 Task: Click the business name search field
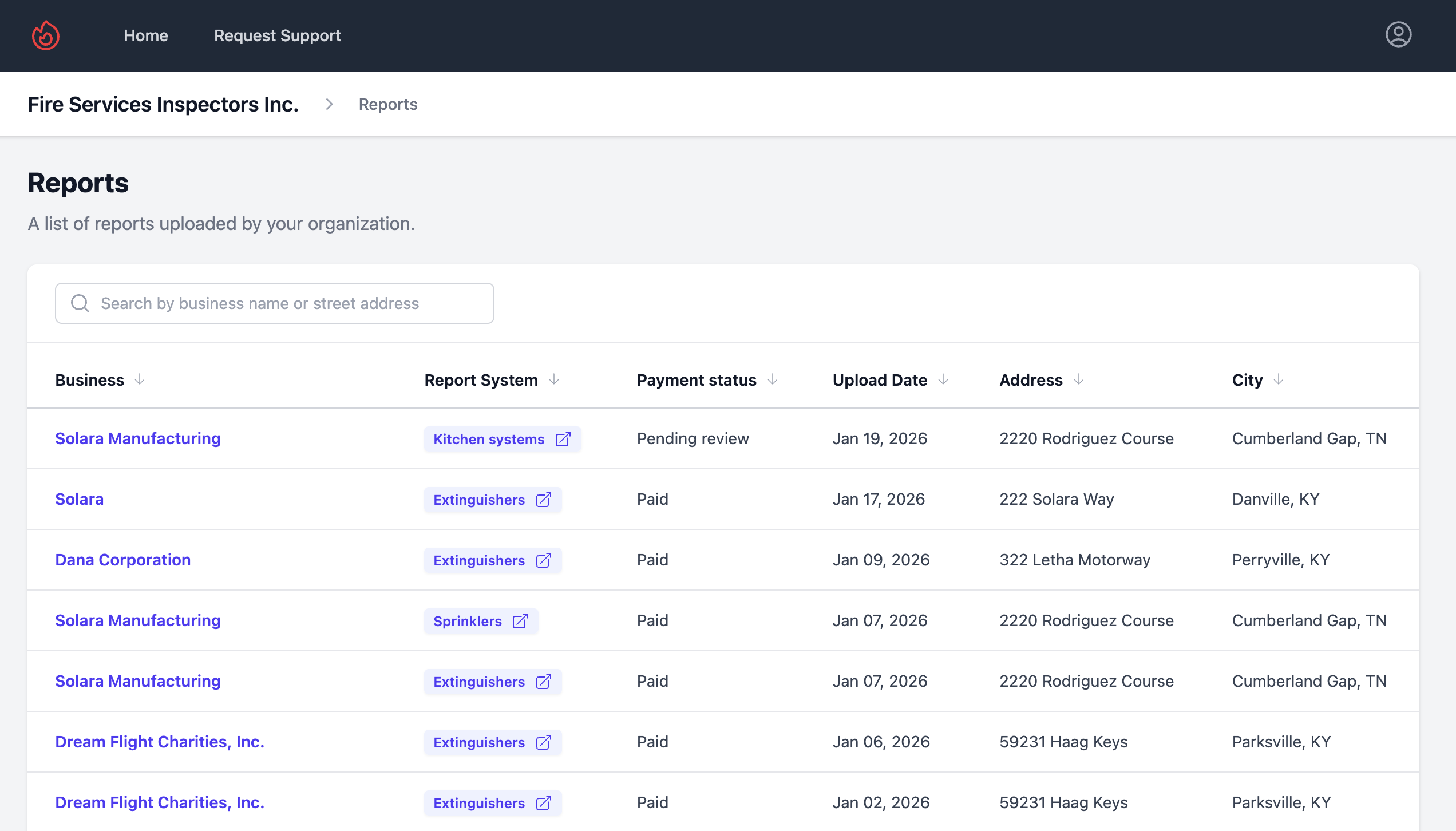pyautogui.click(x=275, y=303)
